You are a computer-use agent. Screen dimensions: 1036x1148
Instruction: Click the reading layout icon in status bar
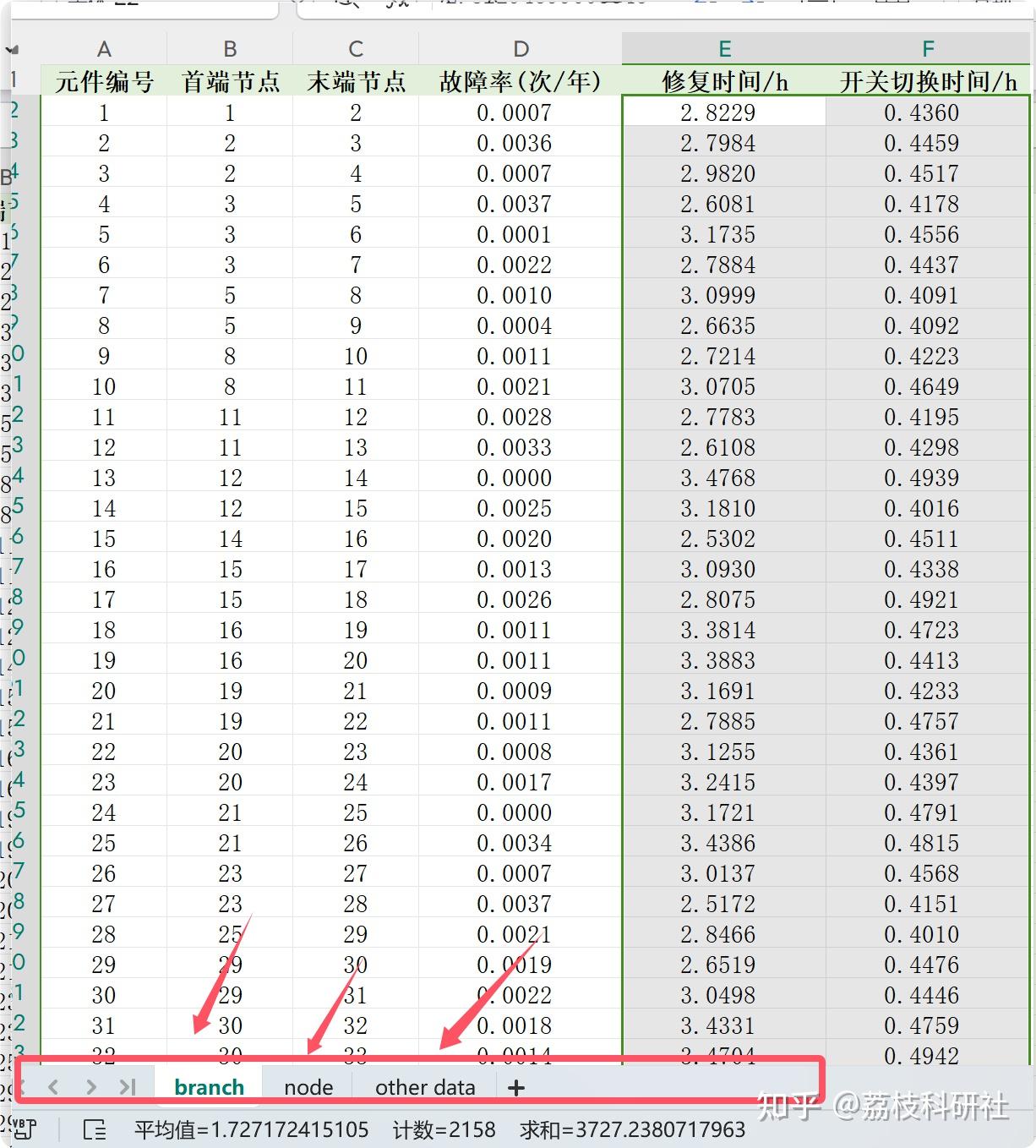[x=95, y=1129]
